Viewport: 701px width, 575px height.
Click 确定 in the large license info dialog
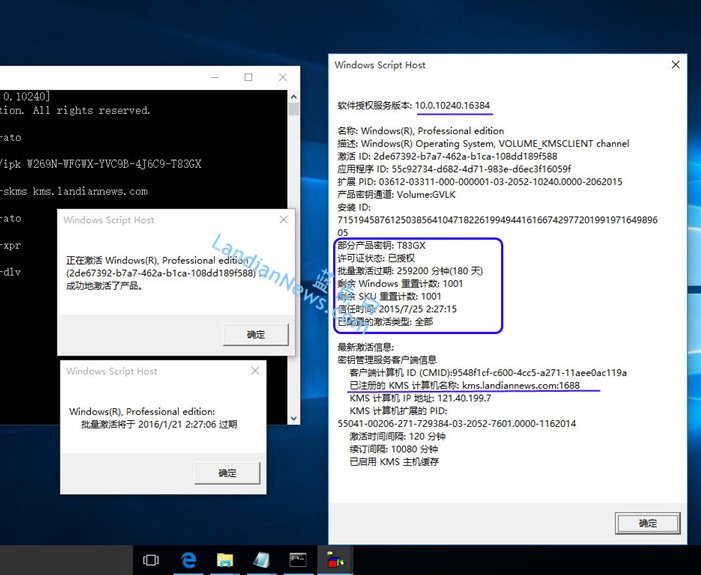click(648, 523)
